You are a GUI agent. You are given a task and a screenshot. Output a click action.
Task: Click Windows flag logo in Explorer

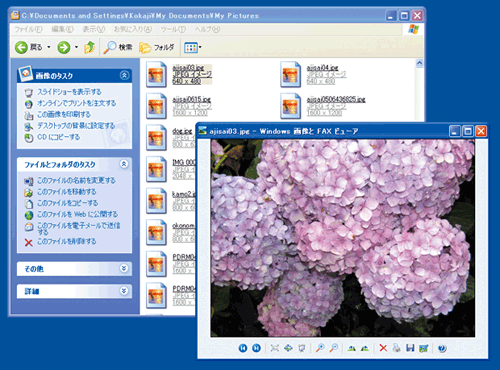tap(413, 29)
